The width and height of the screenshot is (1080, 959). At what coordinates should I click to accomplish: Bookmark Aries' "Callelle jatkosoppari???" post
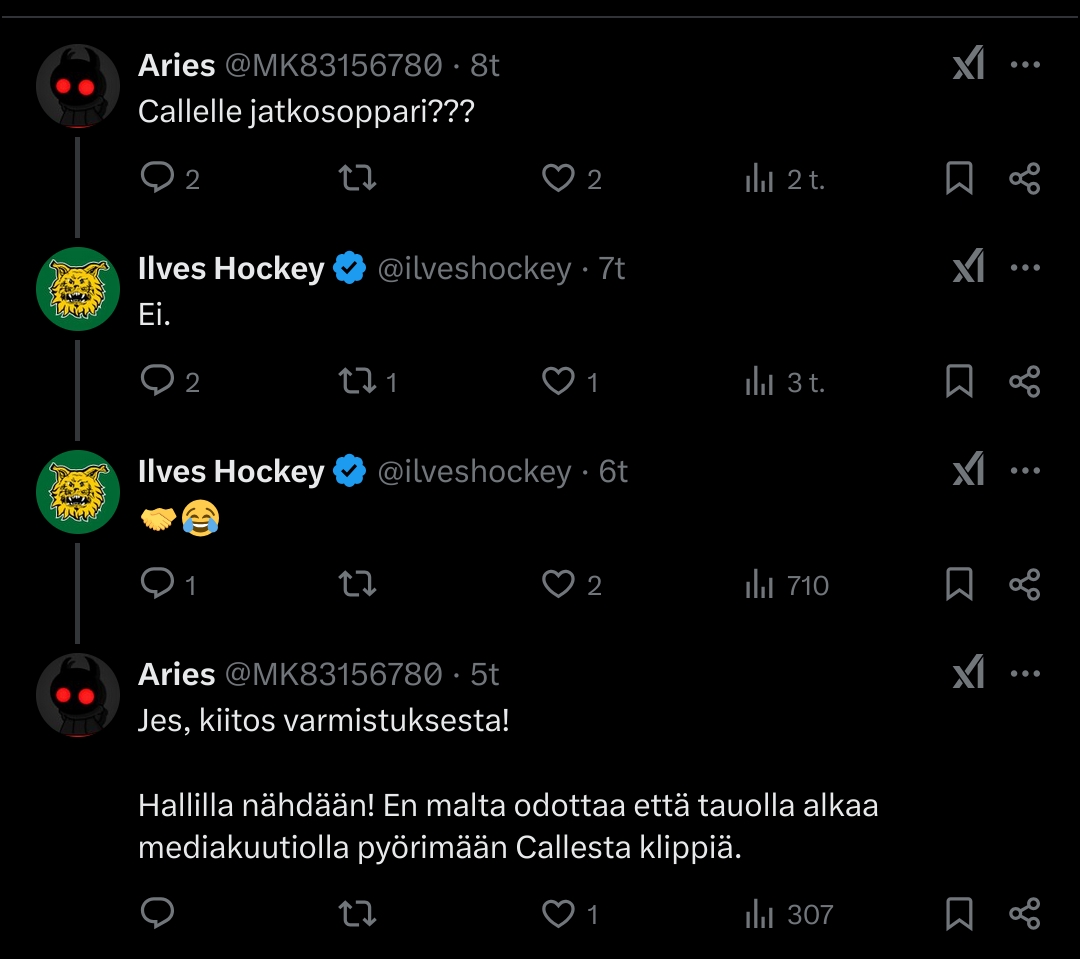959,179
